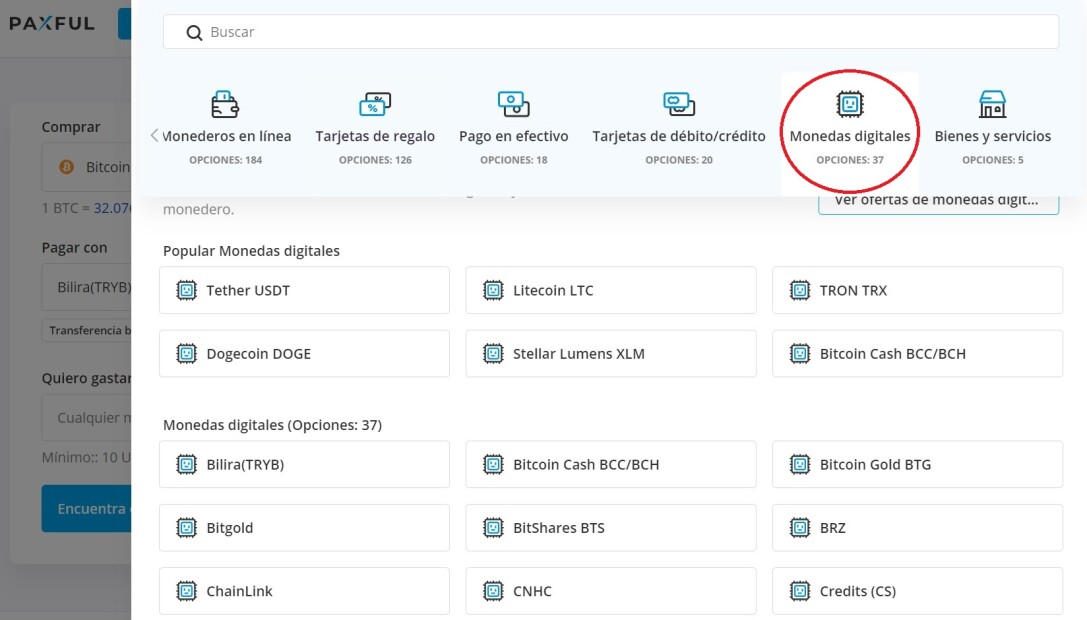The width and height of the screenshot is (1087, 620).
Task: Select the Bienes y servicios store icon
Action: click(993, 104)
